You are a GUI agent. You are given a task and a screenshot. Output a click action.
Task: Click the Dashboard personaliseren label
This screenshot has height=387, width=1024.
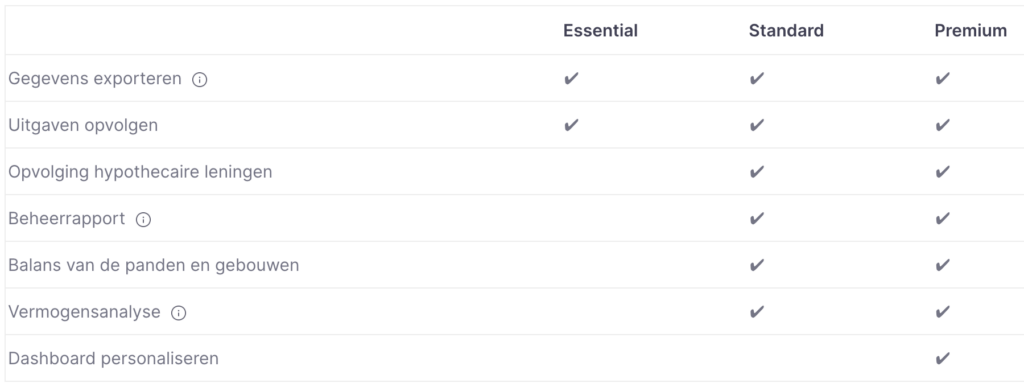pyautogui.click(x=113, y=359)
